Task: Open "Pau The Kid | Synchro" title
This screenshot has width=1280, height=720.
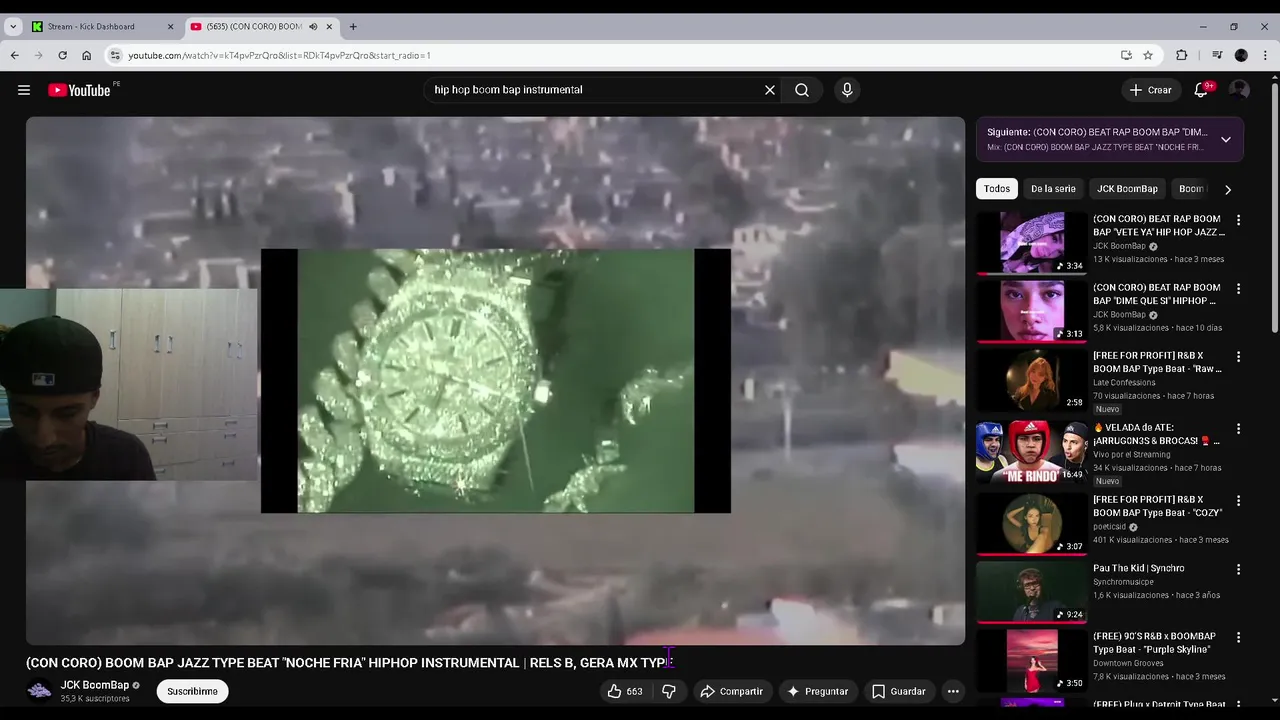Action: [1138, 568]
